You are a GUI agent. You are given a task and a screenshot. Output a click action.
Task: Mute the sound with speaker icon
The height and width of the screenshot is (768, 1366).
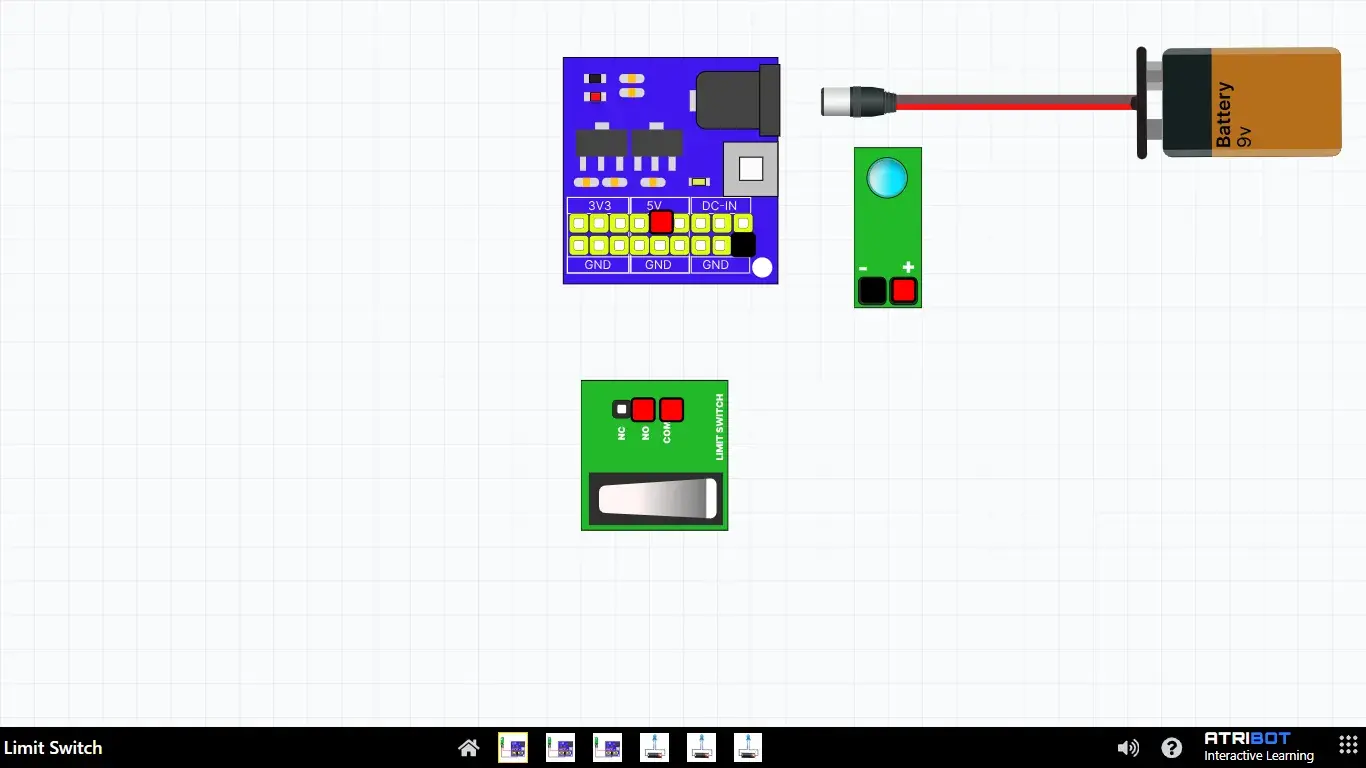click(x=1128, y=748)
